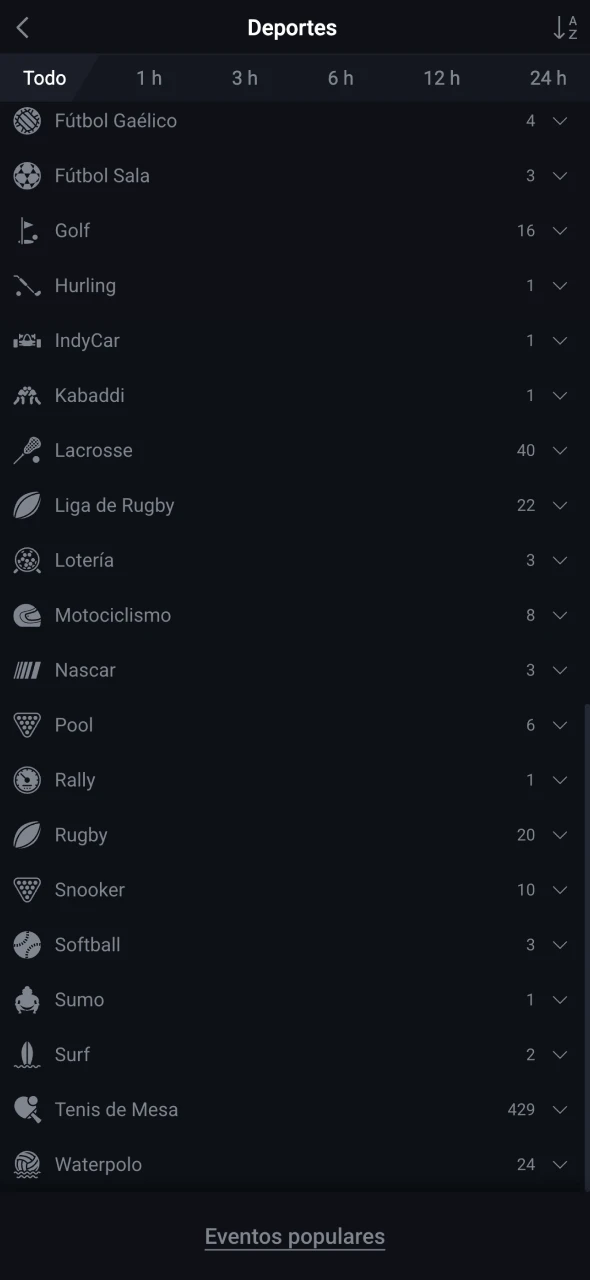Tap the Lacrosse stick icon
Image resolution: width=590 pixels, height=1280 pixels.
tap(27, 451)
